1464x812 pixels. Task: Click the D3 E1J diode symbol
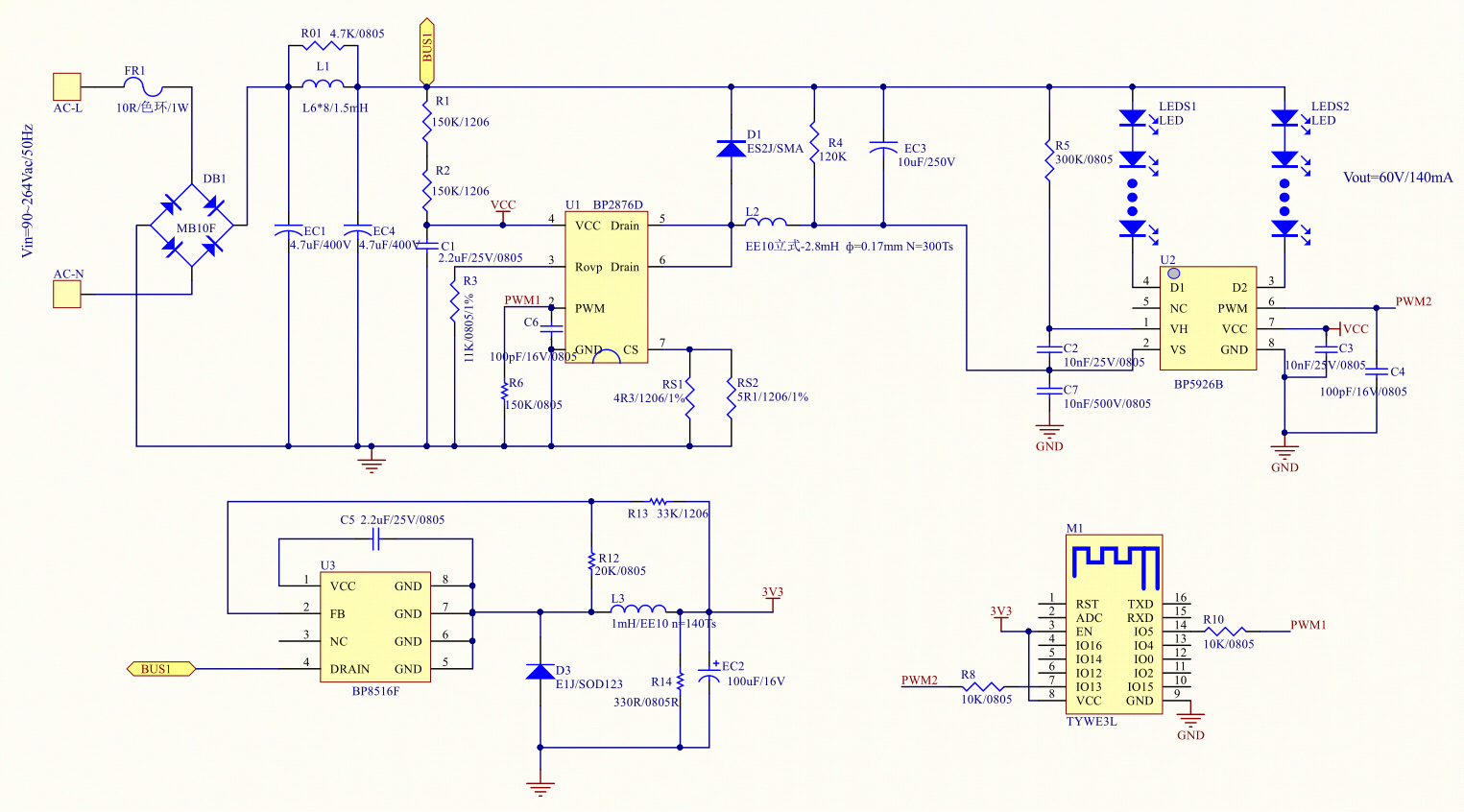pyautogui.click(x=540, y=670)
